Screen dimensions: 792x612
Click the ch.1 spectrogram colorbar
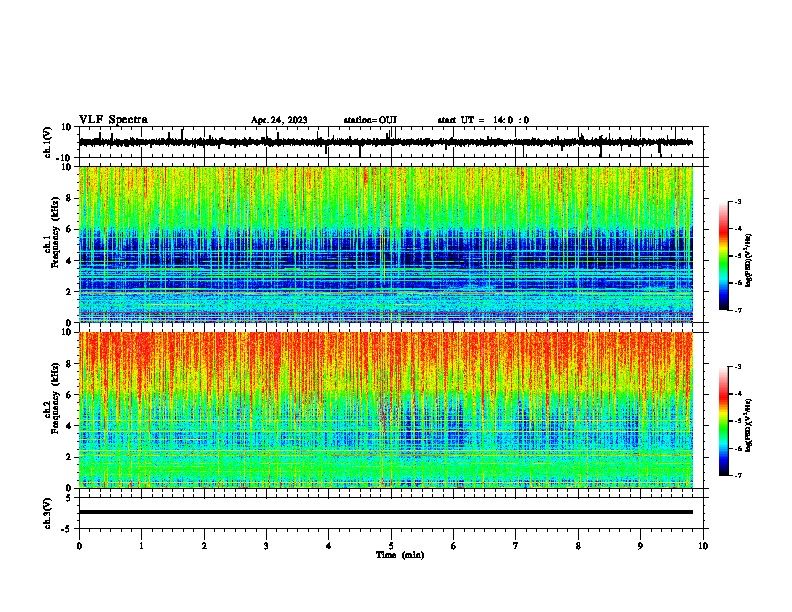point(723,256)
